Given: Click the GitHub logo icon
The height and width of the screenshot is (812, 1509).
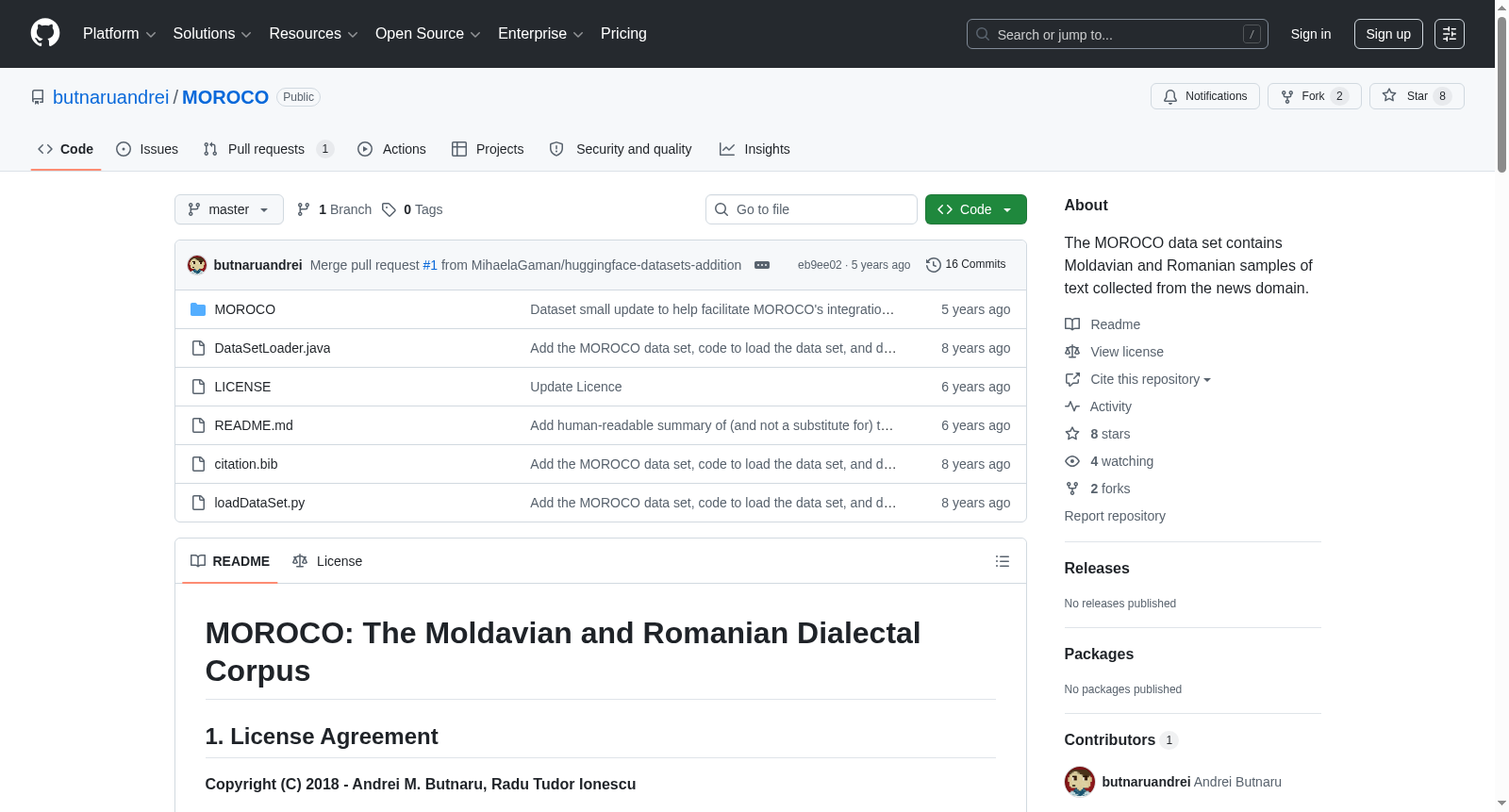Looking at the screenshot, I should tap(45, 33).
